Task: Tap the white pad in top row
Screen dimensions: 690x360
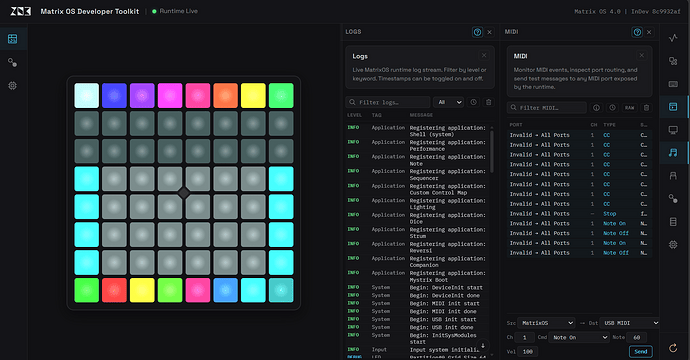Action: (x=87, y=96)
